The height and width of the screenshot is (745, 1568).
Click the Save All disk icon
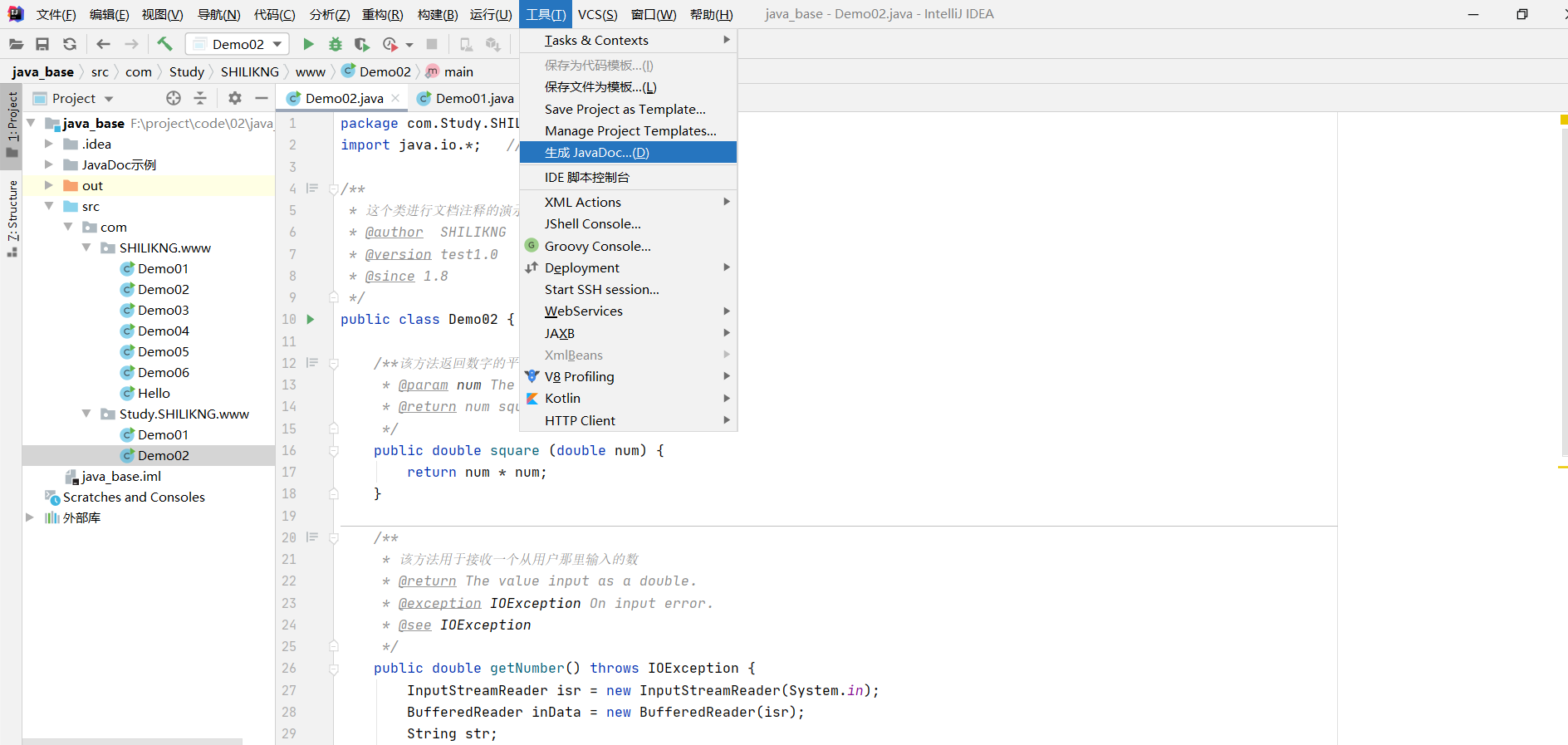[x=42, y=44]
